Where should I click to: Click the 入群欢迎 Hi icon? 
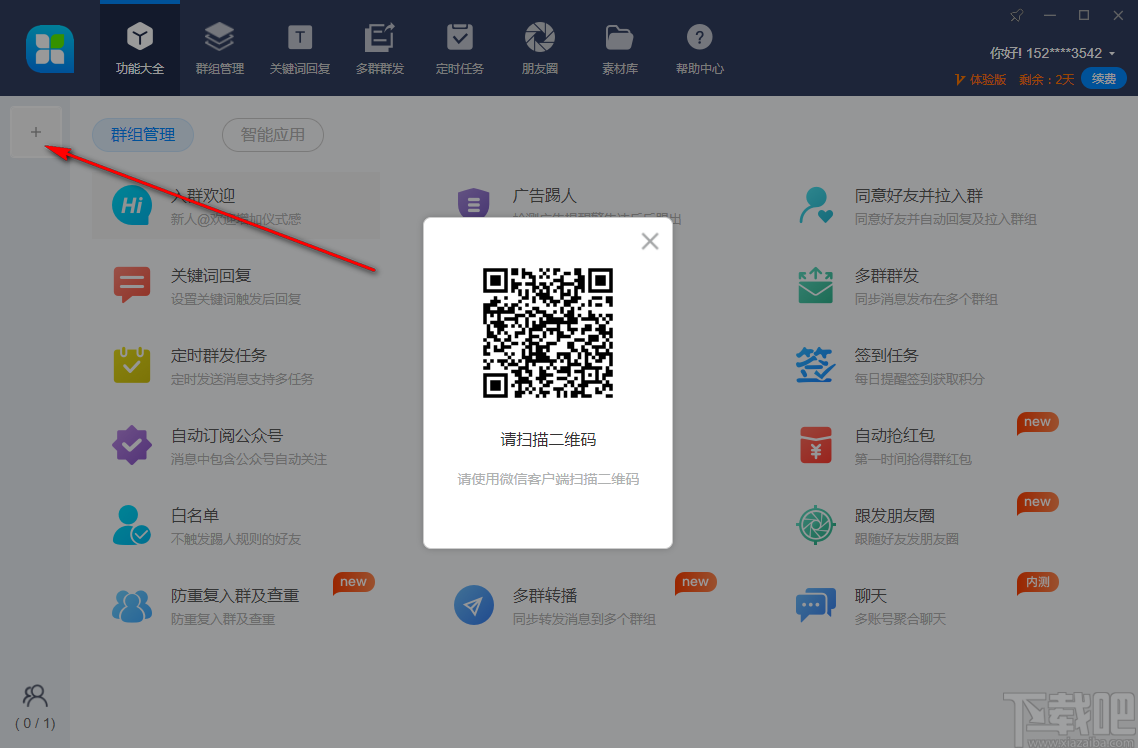coord(132,205)
